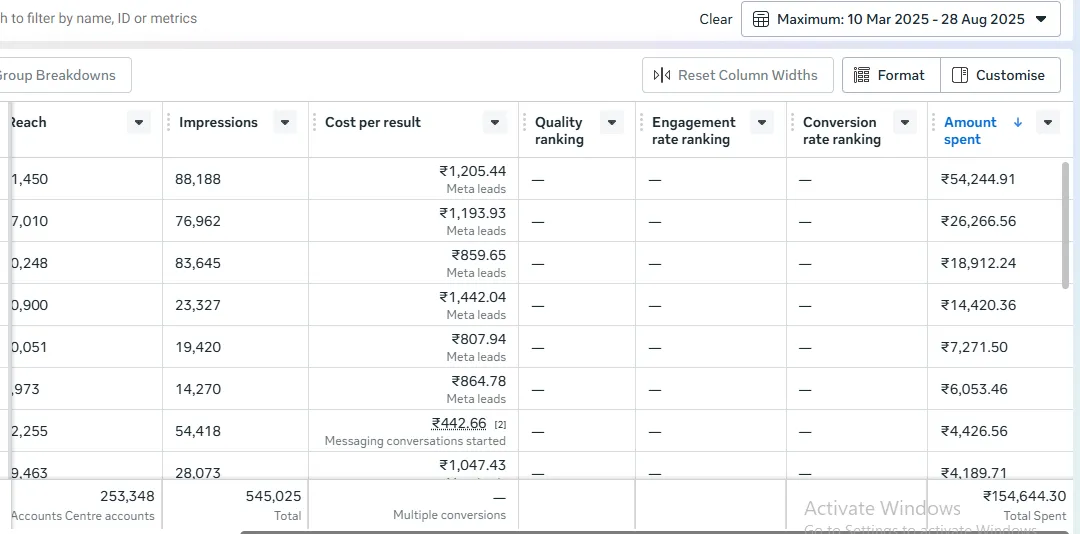
Task: Open the Customise columns panel
Action: click(x=1001, y=75)
